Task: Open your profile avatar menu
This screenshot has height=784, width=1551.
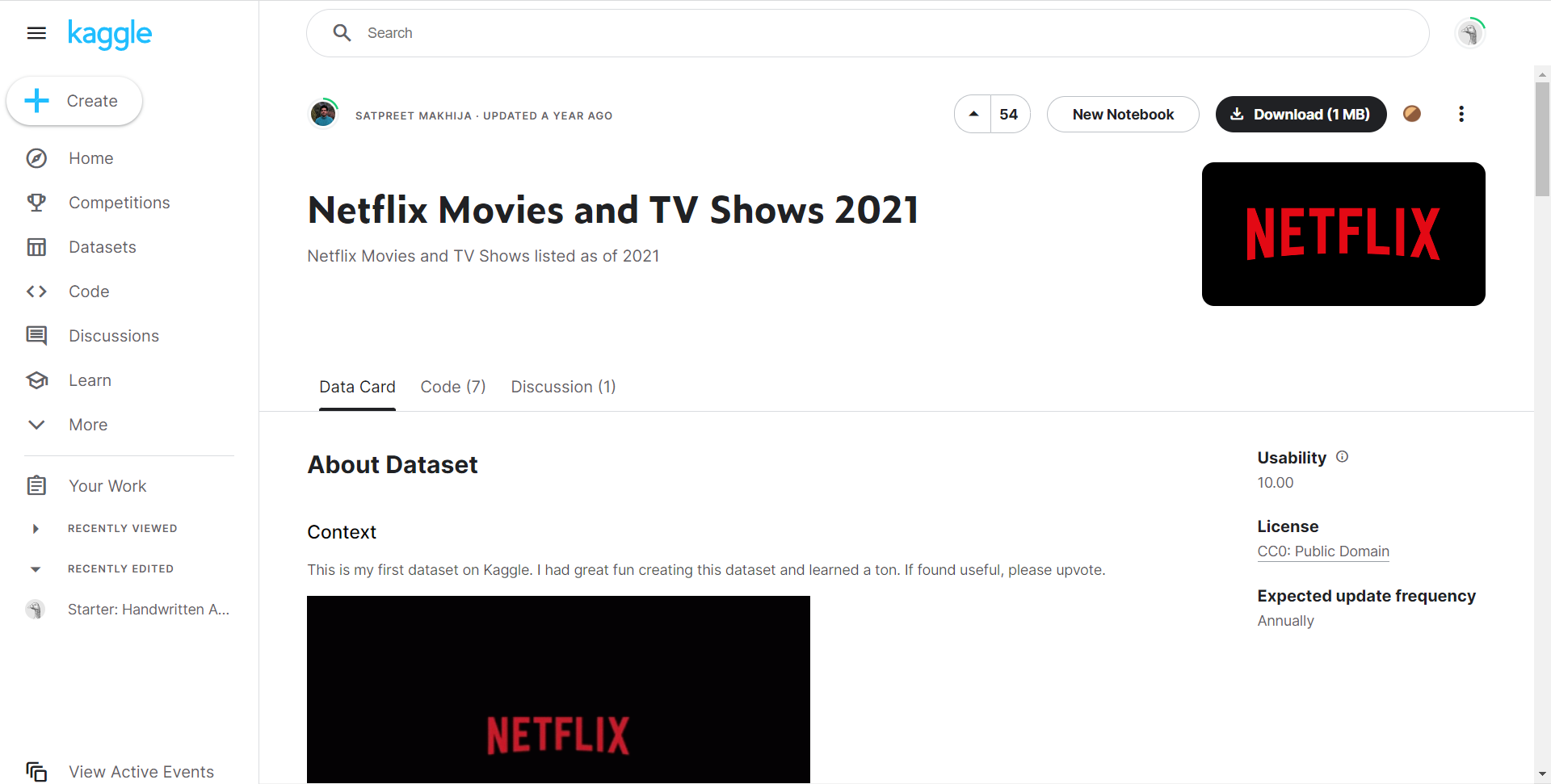Action: pos(1469,32)
